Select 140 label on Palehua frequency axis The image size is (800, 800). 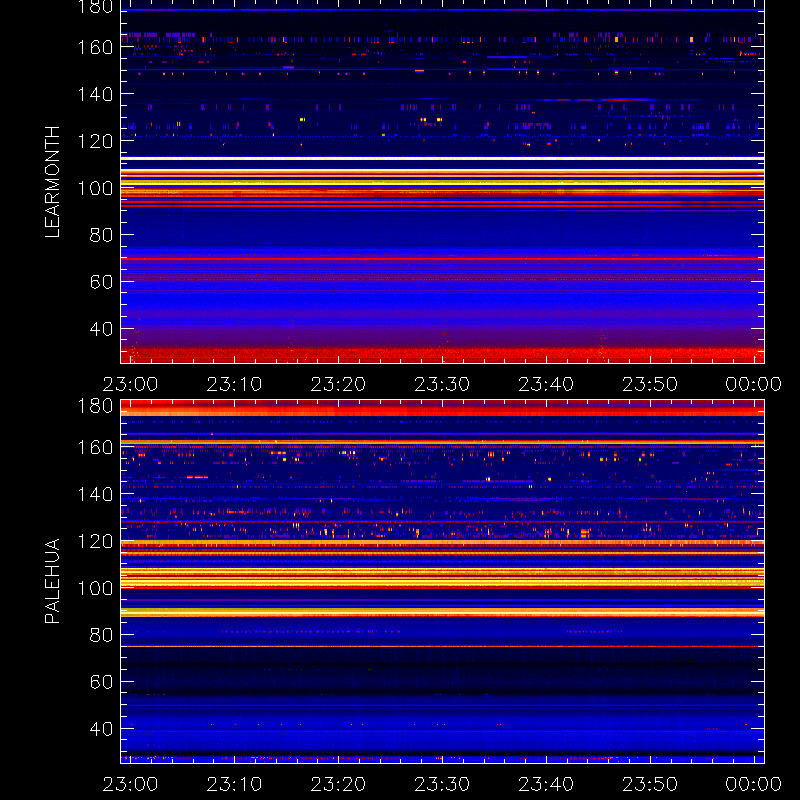95,494
